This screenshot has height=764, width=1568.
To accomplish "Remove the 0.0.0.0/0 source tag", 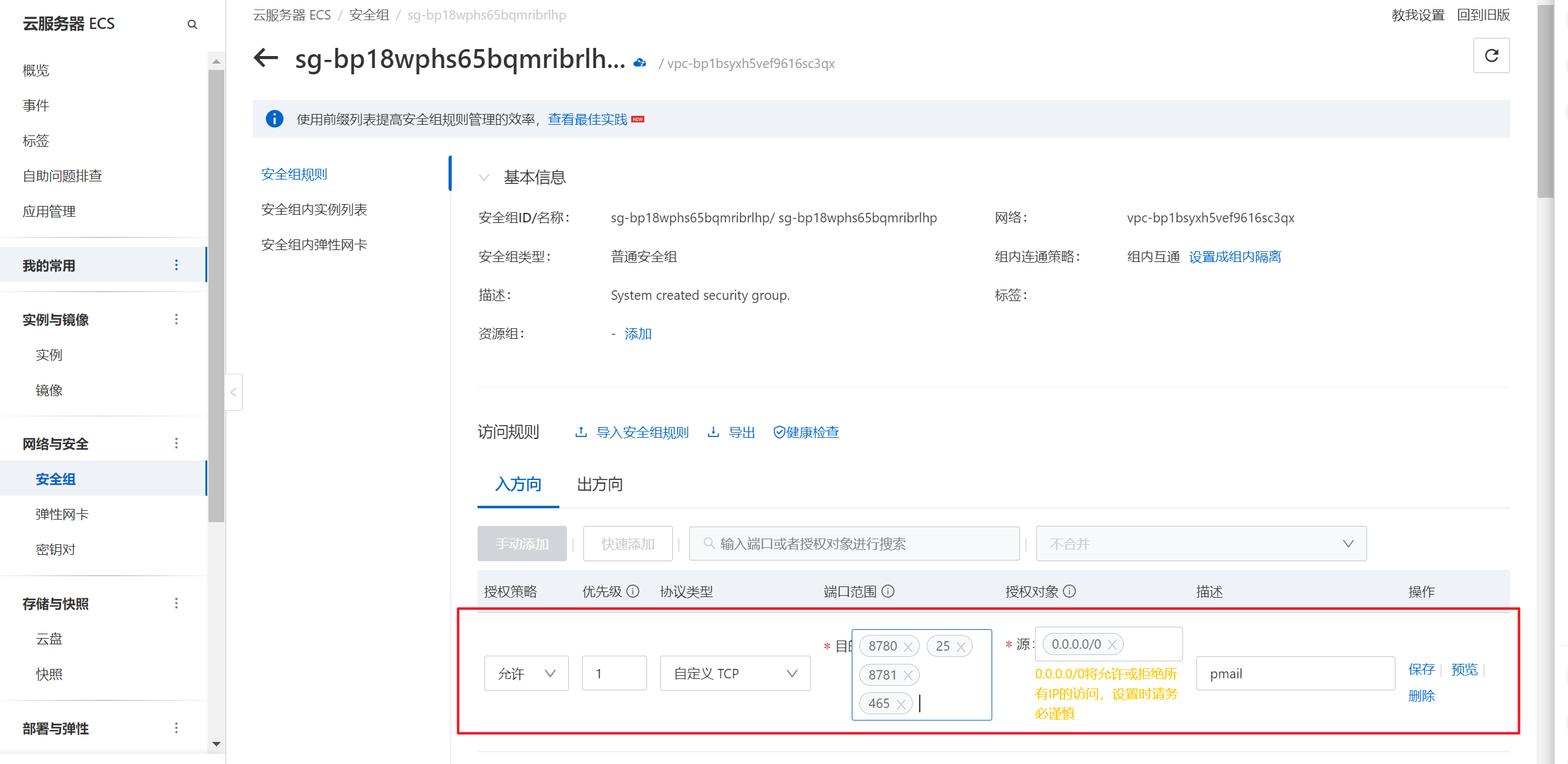I will click(x=1112, y=644).
